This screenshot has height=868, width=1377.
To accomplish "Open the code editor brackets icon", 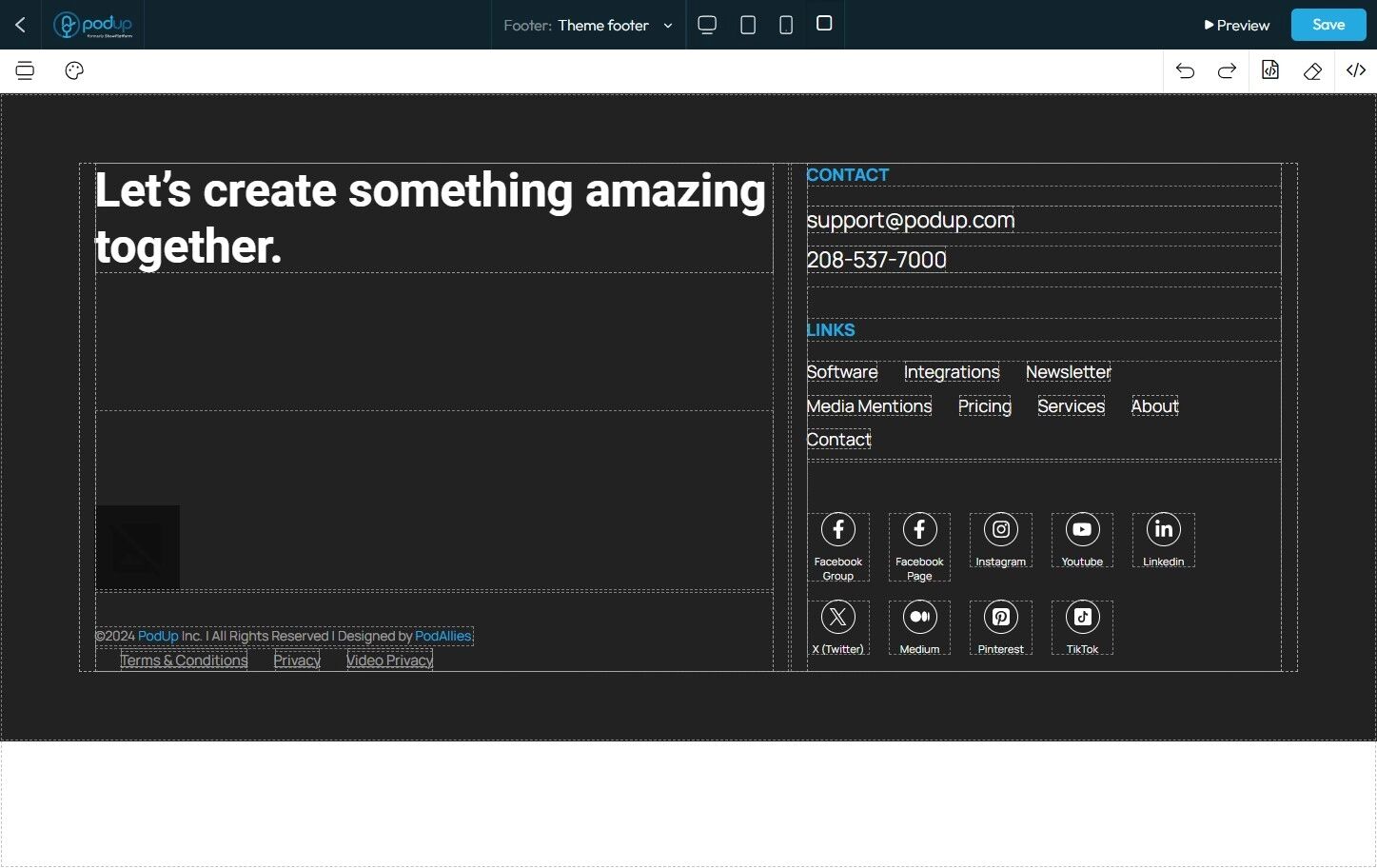I will pyautogui.click(x=1355, y=70).
